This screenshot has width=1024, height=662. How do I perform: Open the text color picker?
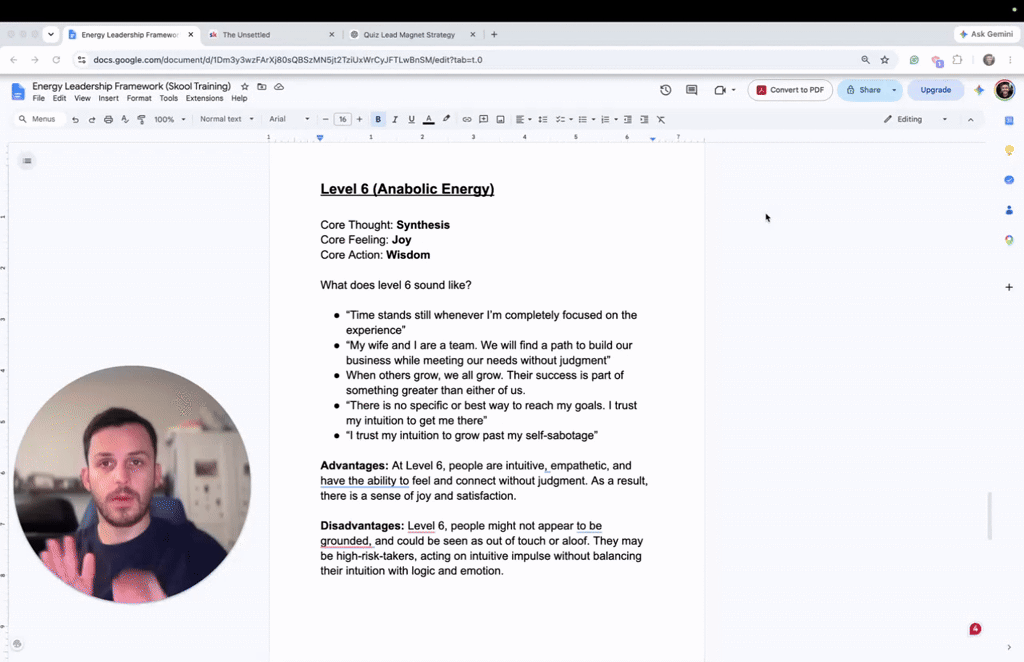click(x=428, y=119)
